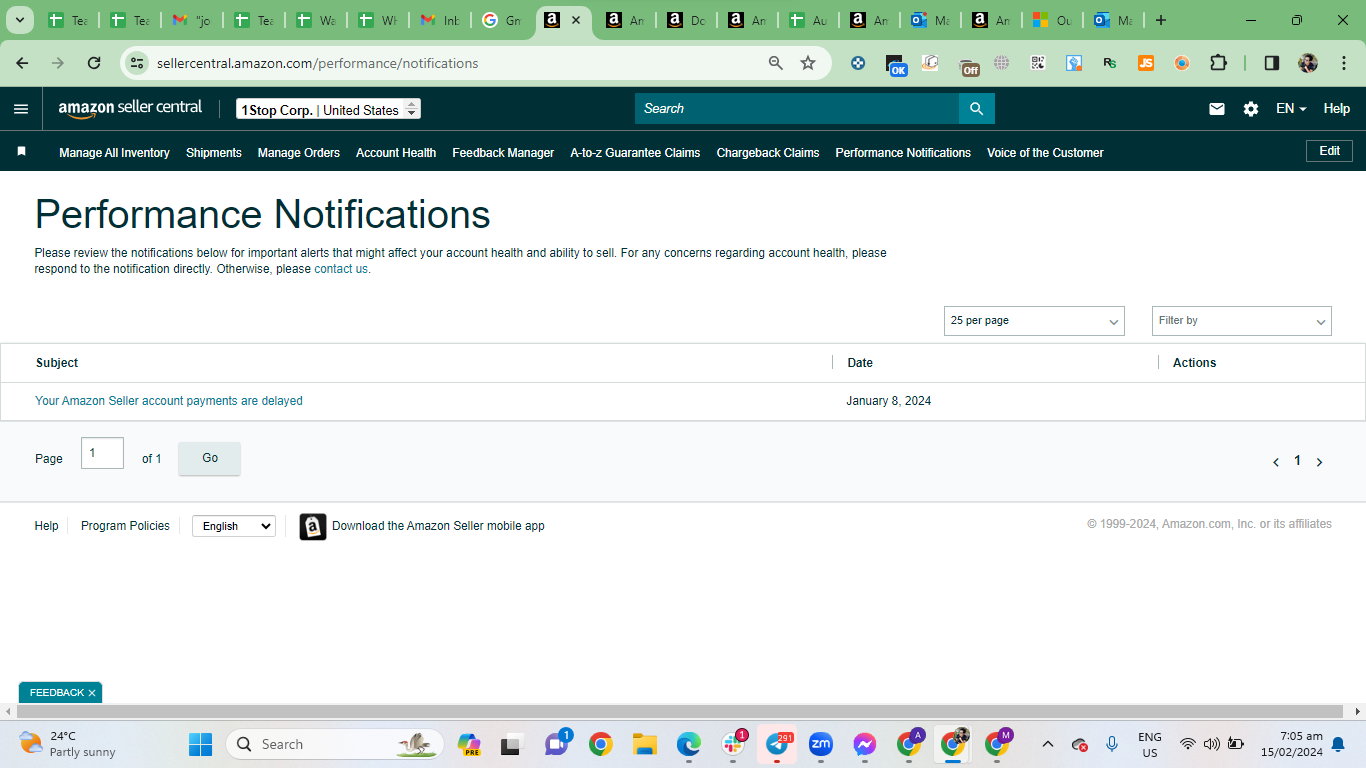1366x768 pixels.
Task: Open Voice of the Customer
Action: (1045, 153)
